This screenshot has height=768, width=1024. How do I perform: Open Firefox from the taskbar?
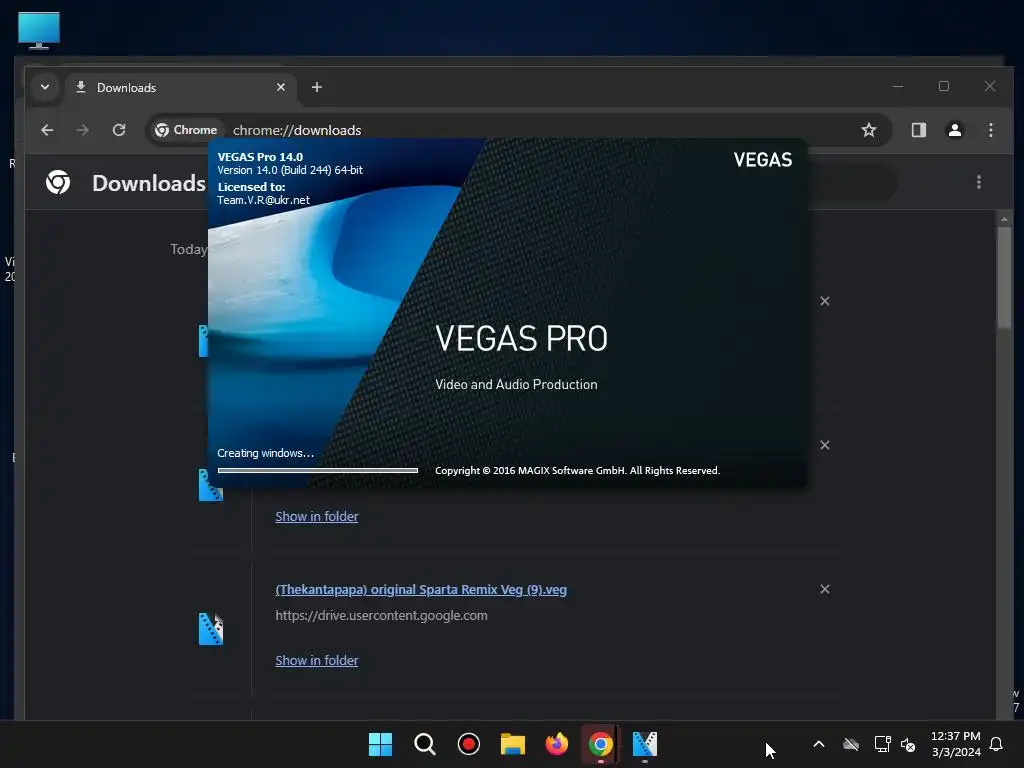[x=556, y=744]
